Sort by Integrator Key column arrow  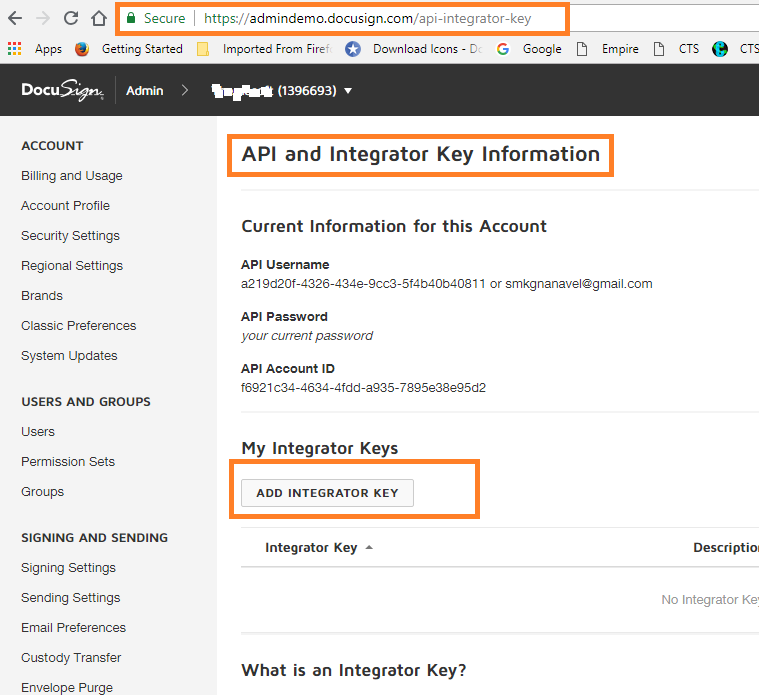[x=369, y=547]
